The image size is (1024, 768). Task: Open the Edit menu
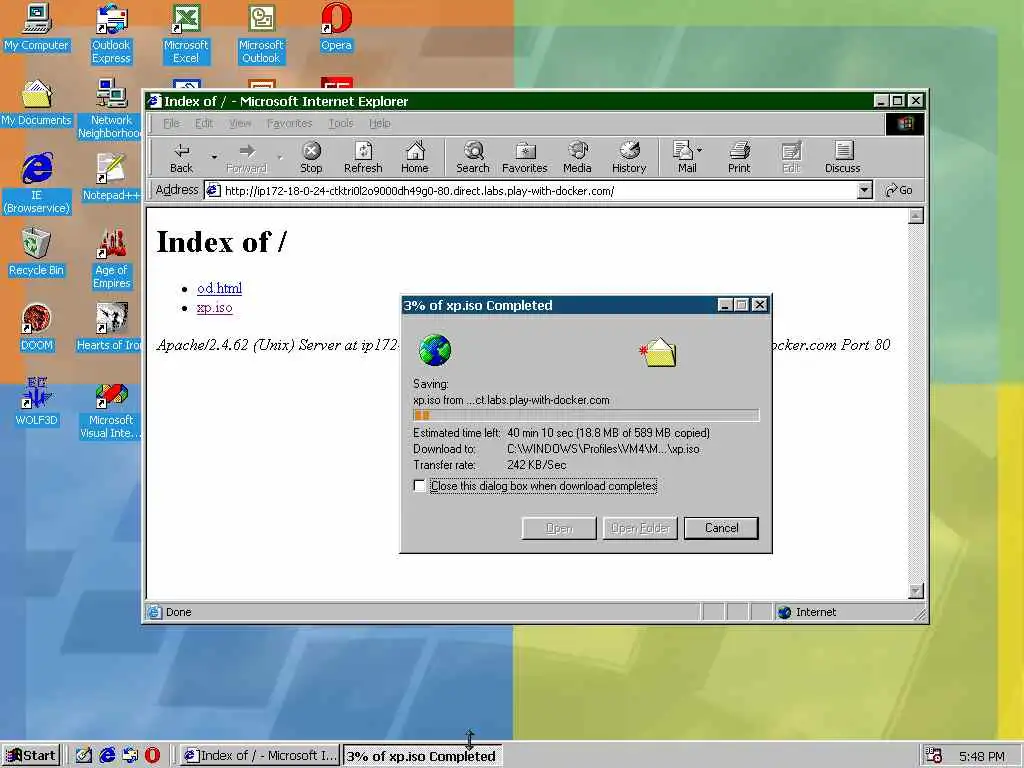[204, 123]
